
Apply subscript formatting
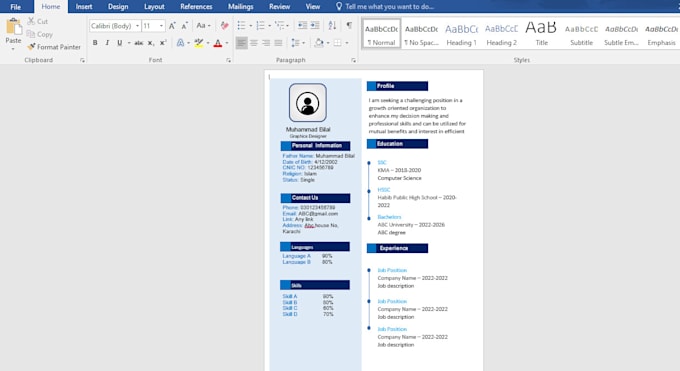(150, 43)
